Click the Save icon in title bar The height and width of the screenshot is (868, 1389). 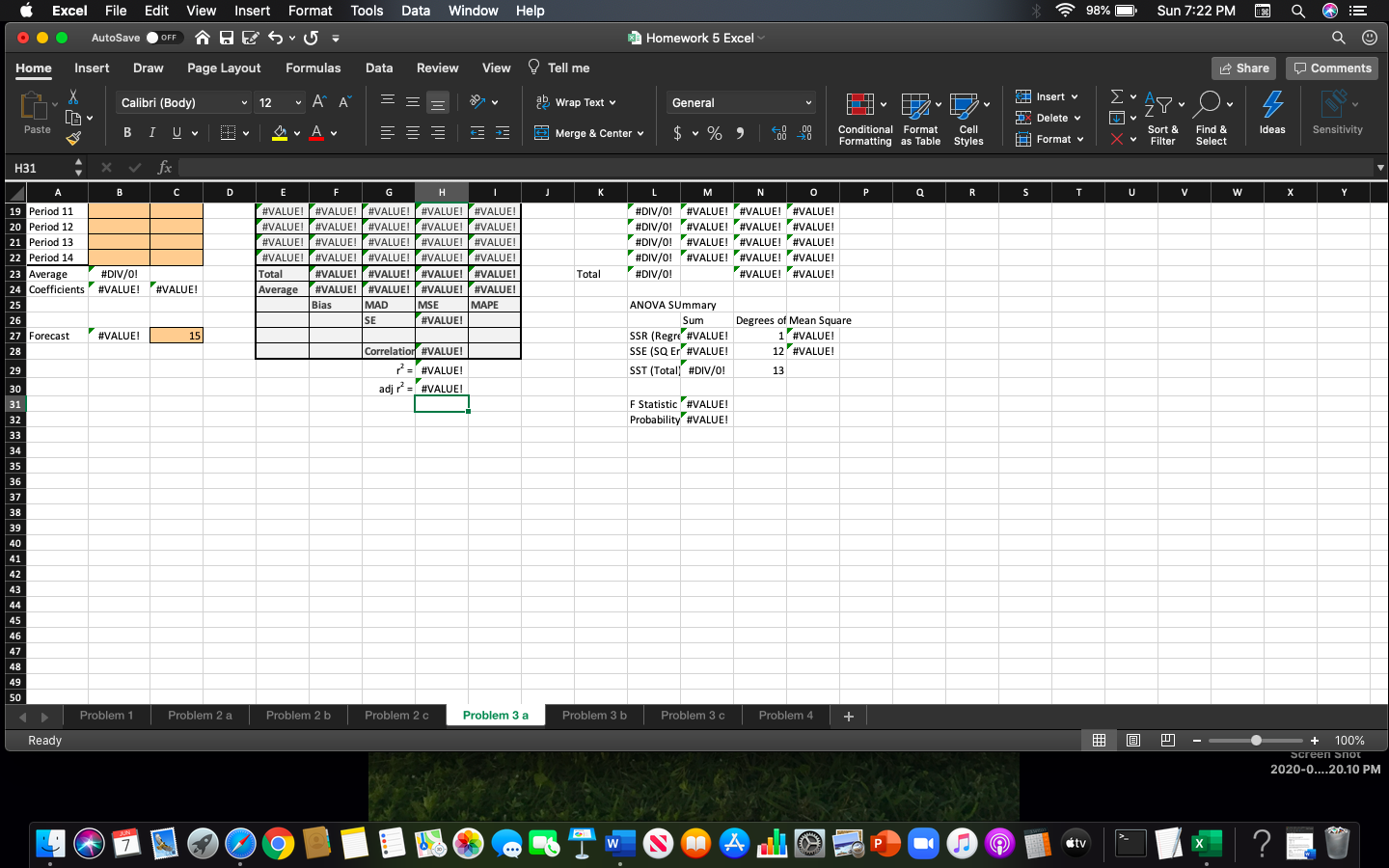coord(227,38)
